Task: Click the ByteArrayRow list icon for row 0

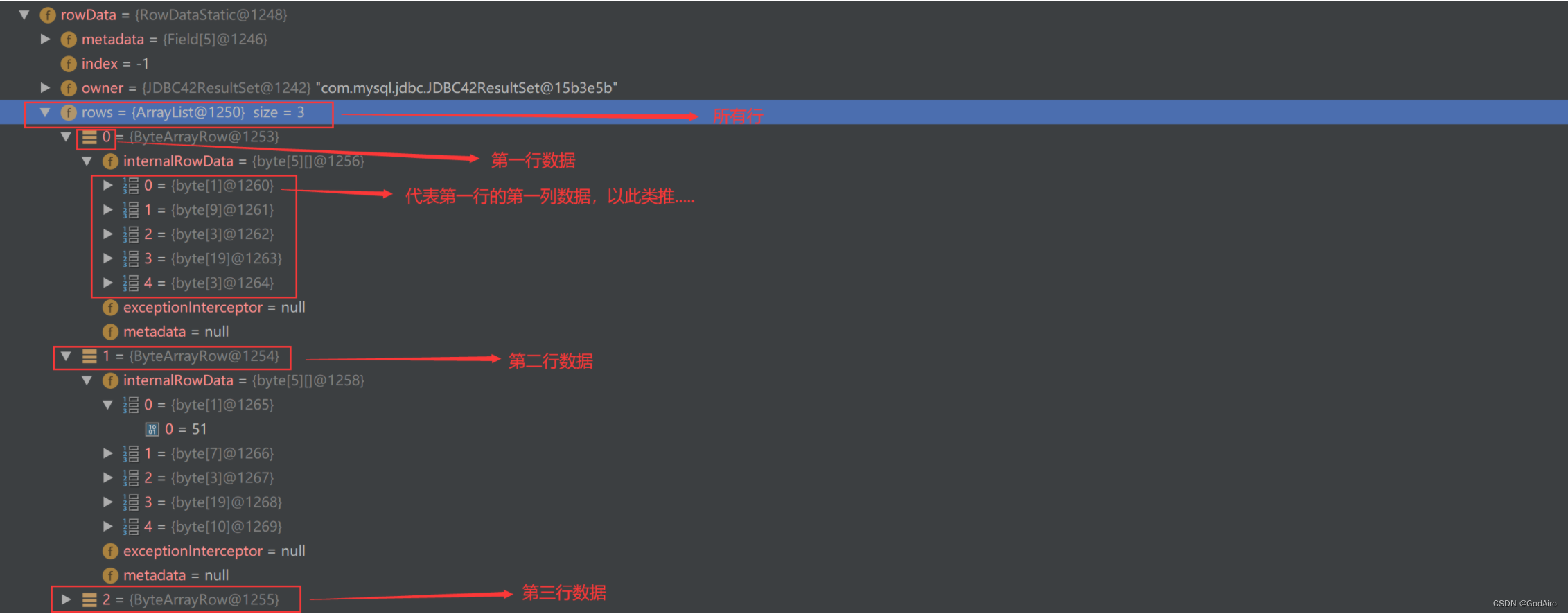Action: (89, 137)
